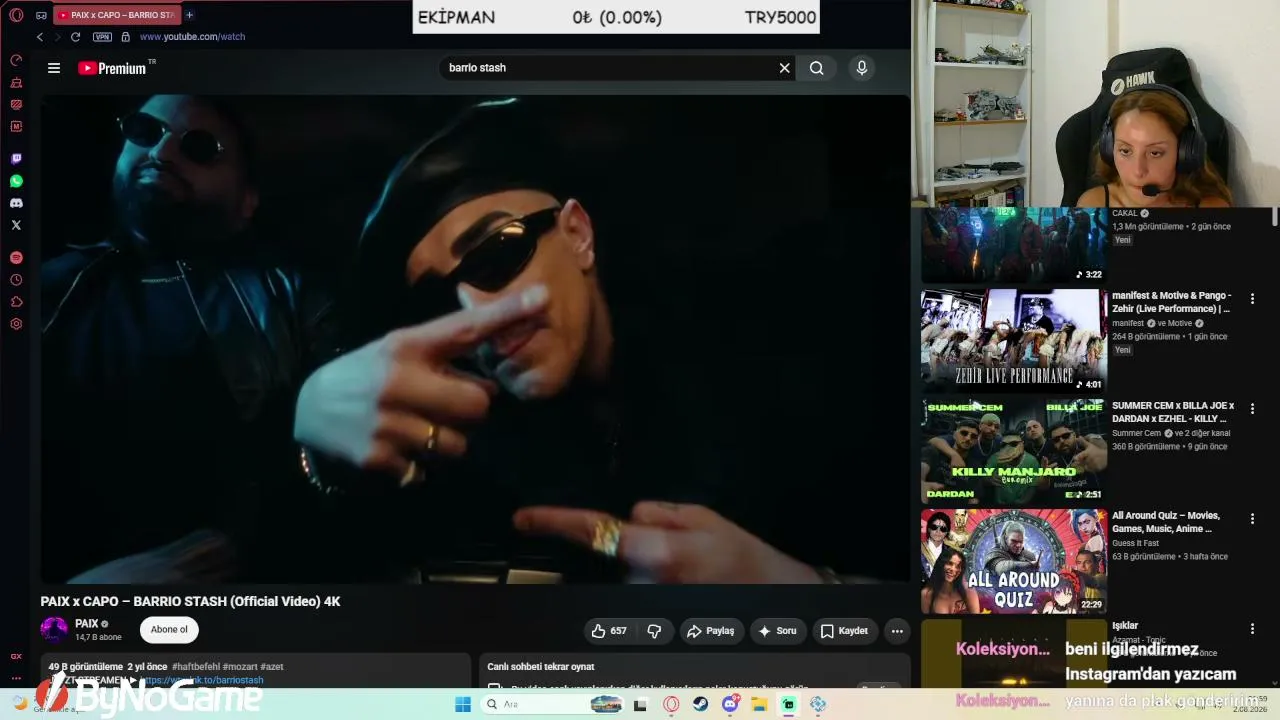Viewport: 1280px width, 720px height.
Task: Open extensions cube in sidebar
Action: click(16, 302)
